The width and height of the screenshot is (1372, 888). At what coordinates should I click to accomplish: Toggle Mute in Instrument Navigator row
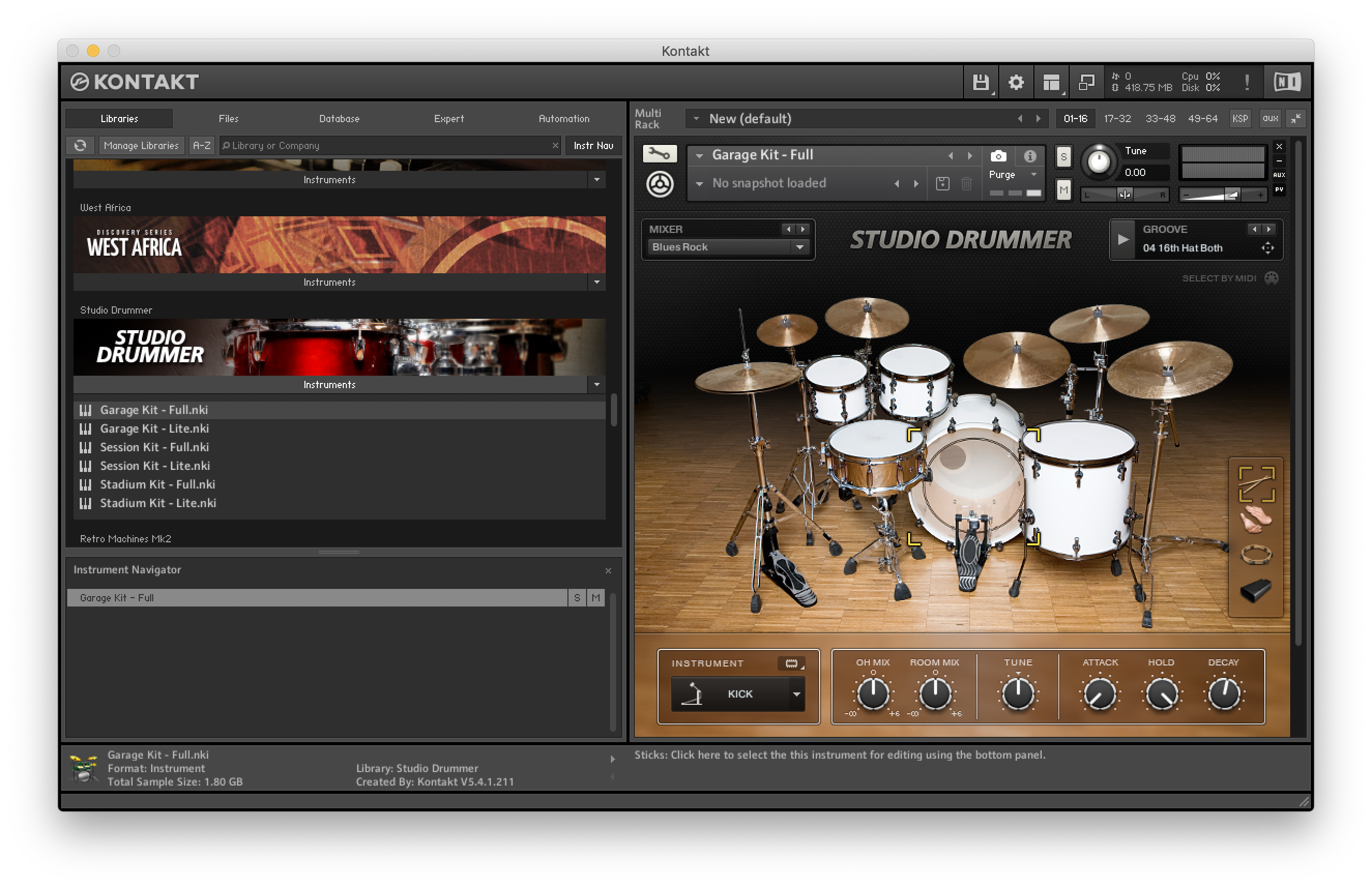click(x=595, y=598)
